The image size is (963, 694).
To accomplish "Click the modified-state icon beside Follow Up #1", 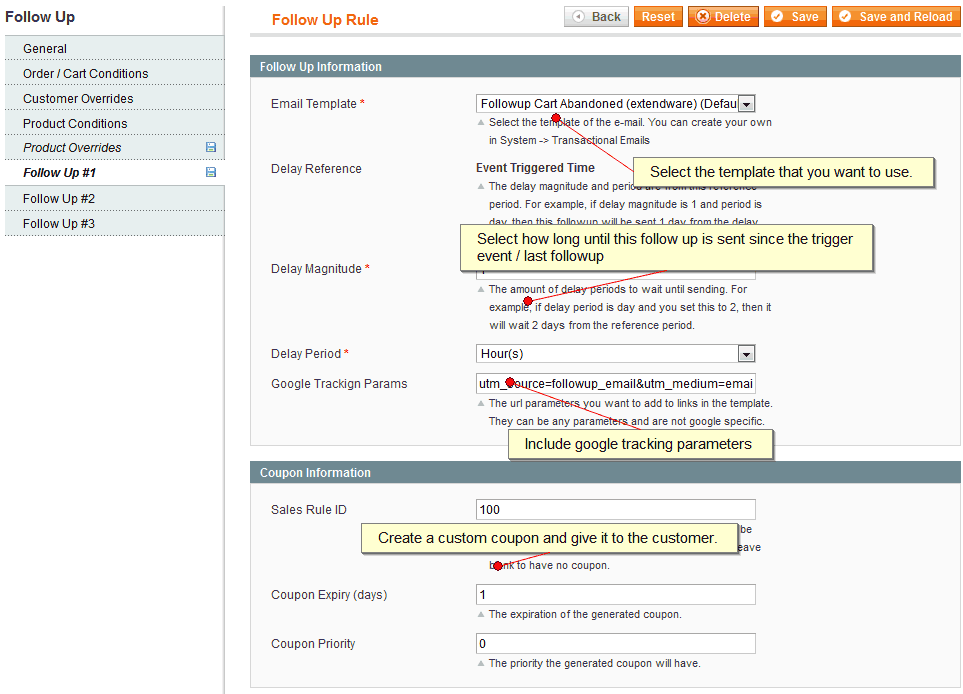I will point(210,171).
